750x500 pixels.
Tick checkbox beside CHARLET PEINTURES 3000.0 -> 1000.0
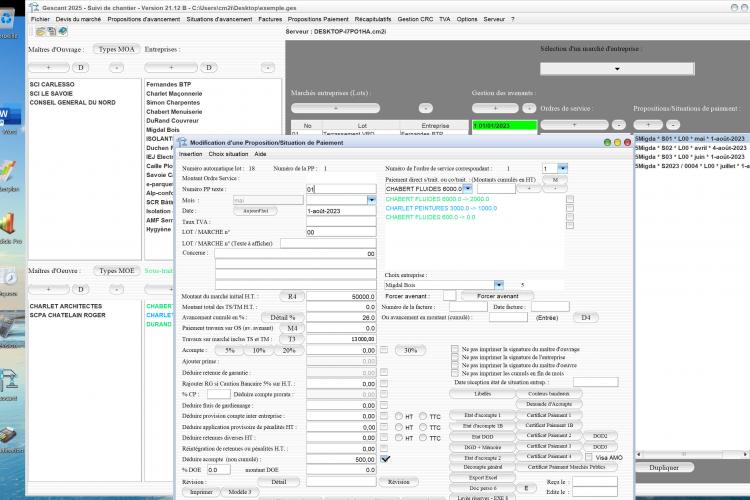(570, 208)
